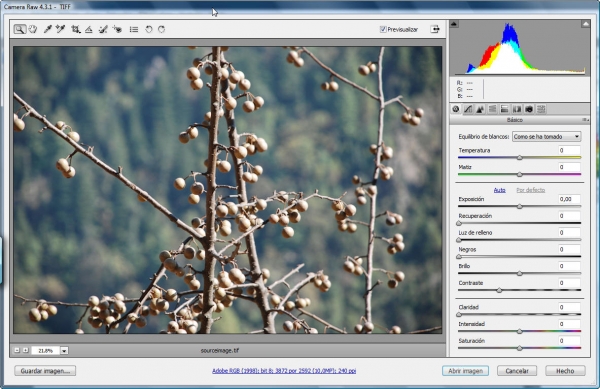
Task: Click the Guardar imagen button
Action: (45, 371)
